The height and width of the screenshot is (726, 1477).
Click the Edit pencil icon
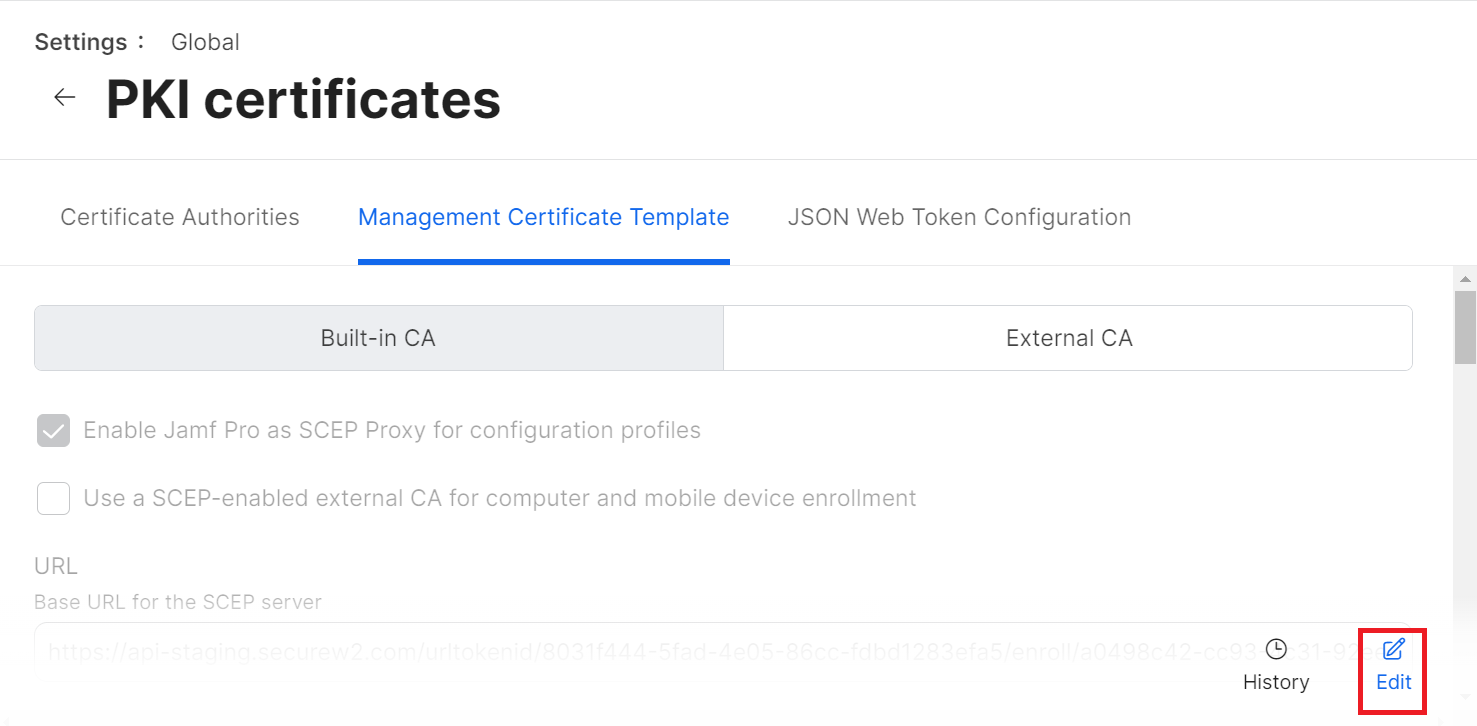[x=1393, y=650]
